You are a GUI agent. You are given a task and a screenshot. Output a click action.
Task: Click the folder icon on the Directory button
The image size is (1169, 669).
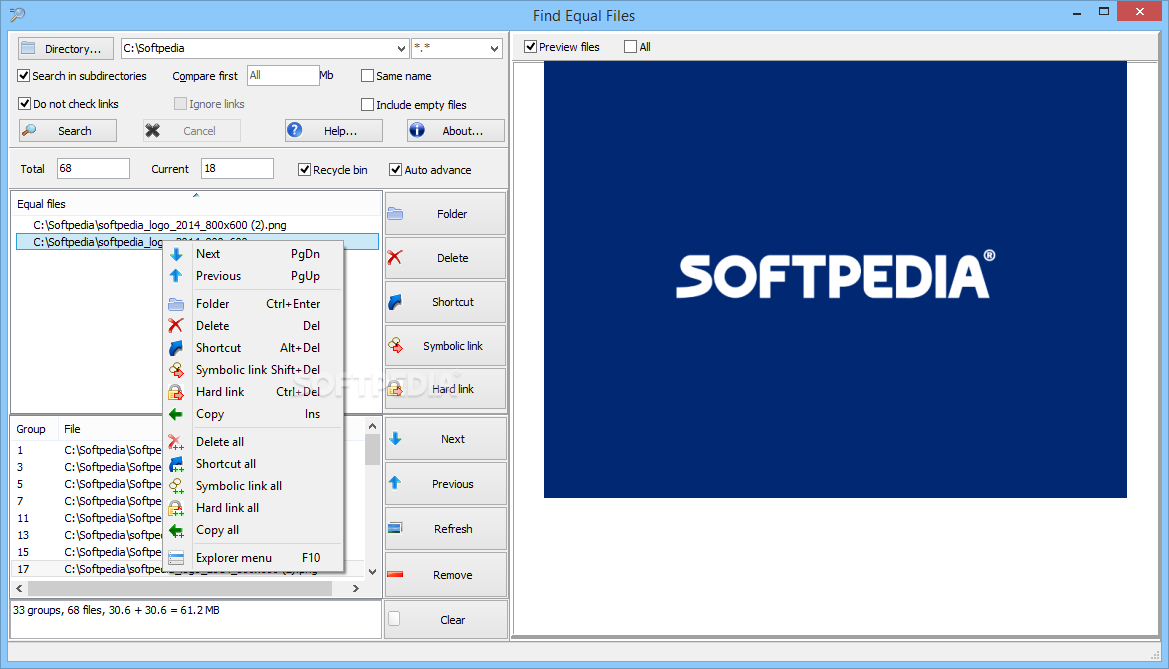click(x=28, y=48)
